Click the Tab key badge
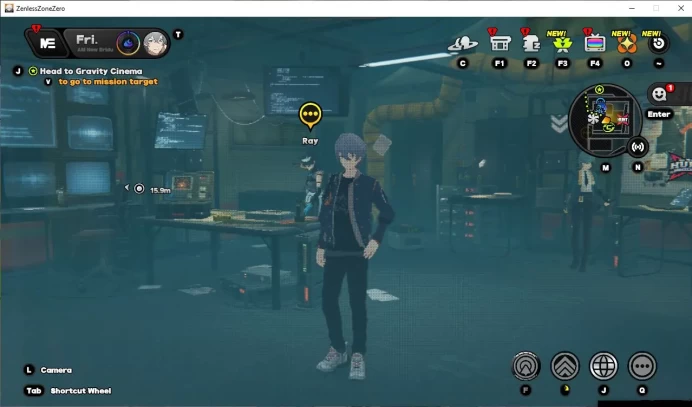 pyautogui.click(x=34, y=391)
